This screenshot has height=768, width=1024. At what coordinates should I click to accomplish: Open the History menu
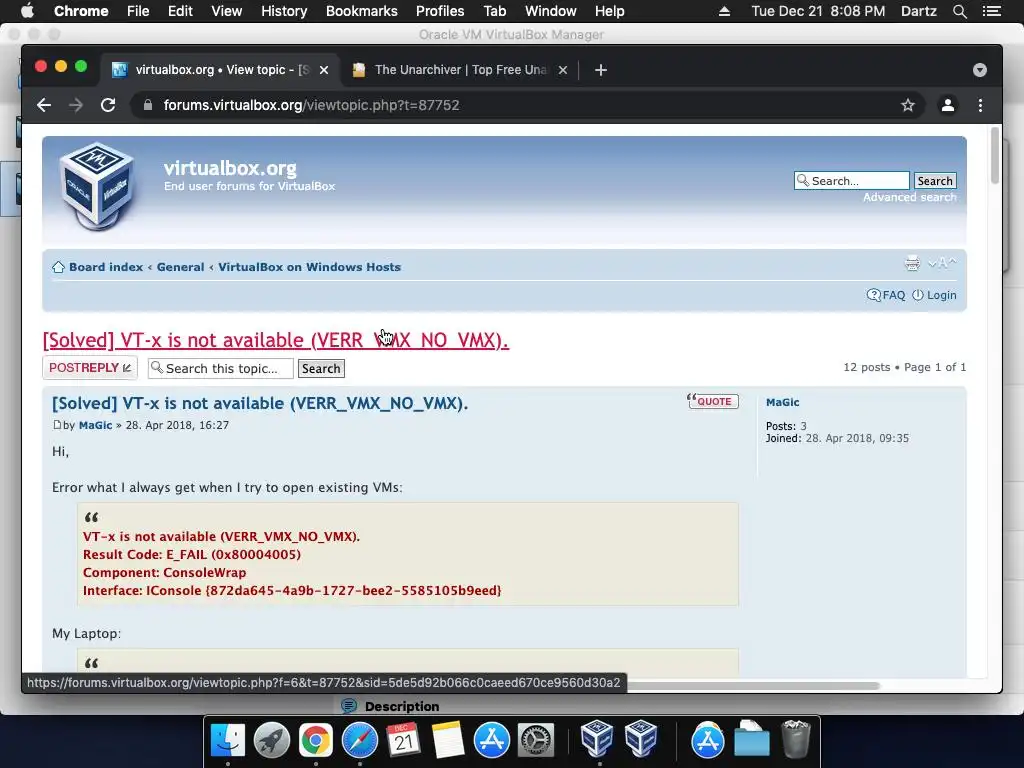coord(284,11)
